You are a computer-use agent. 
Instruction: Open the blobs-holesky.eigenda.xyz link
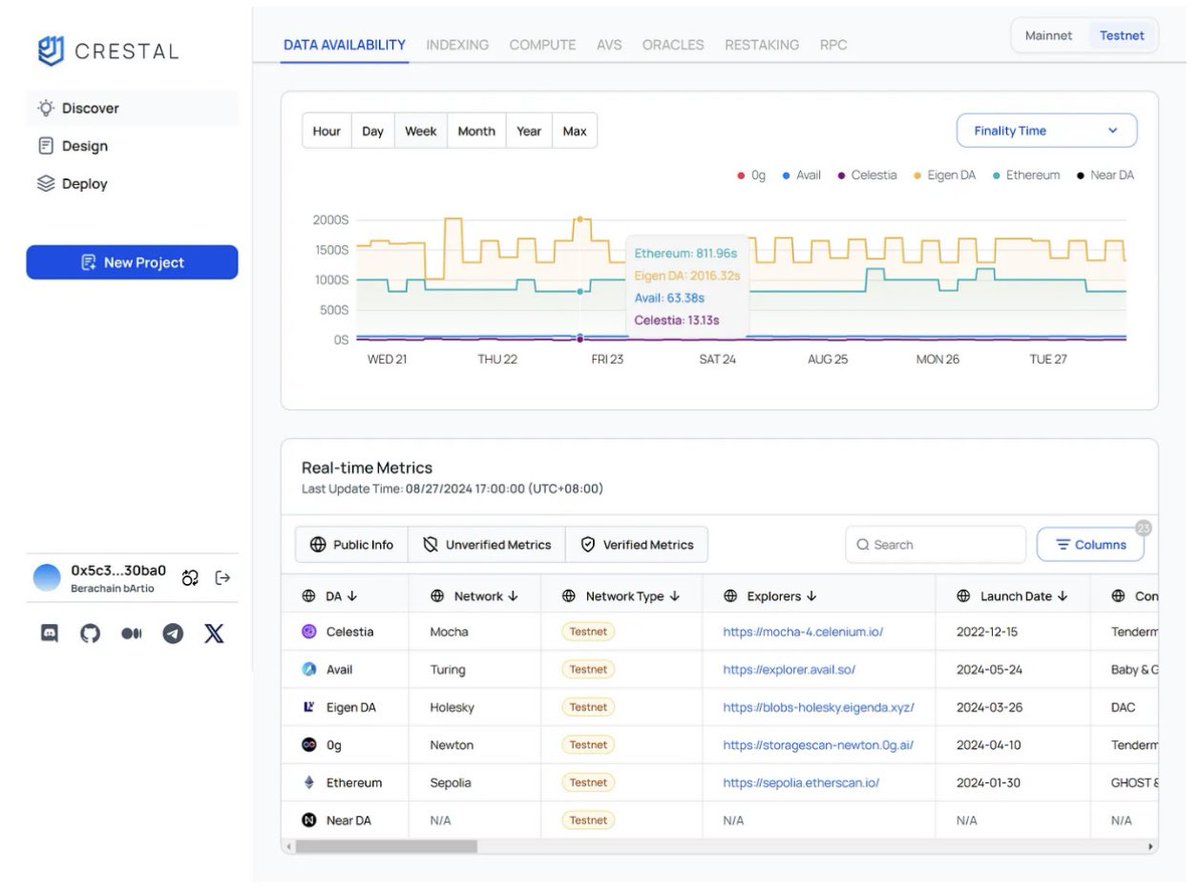818,707
